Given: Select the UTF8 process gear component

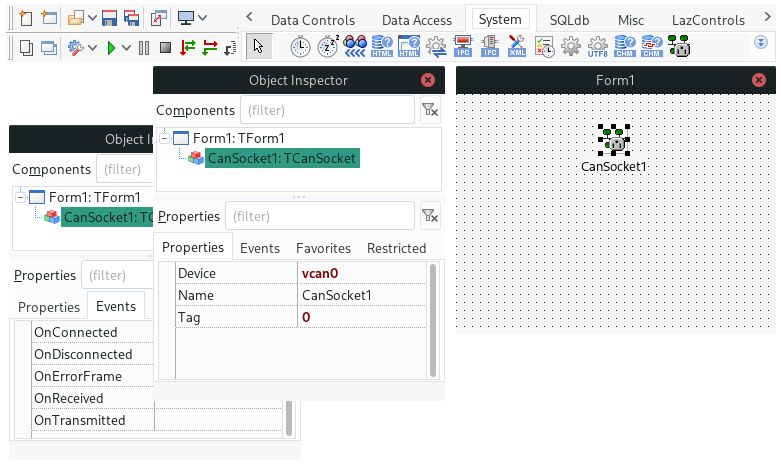Looking at the screenshot, I should point(598,47).
